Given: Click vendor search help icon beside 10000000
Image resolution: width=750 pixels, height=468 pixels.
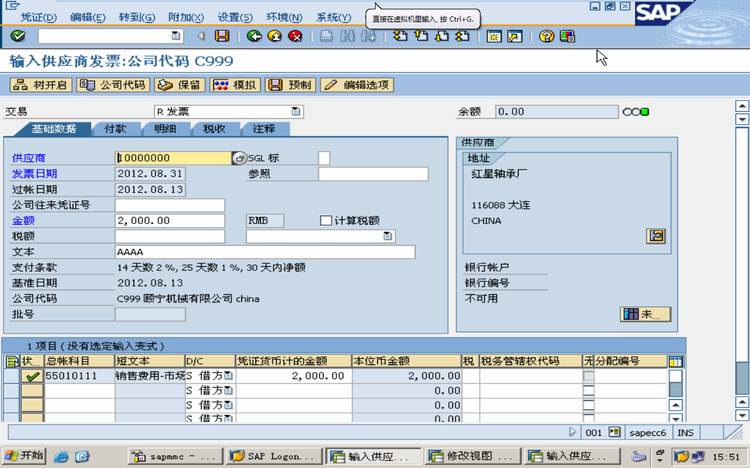Looking at the screenshot, I should point(239,158).
